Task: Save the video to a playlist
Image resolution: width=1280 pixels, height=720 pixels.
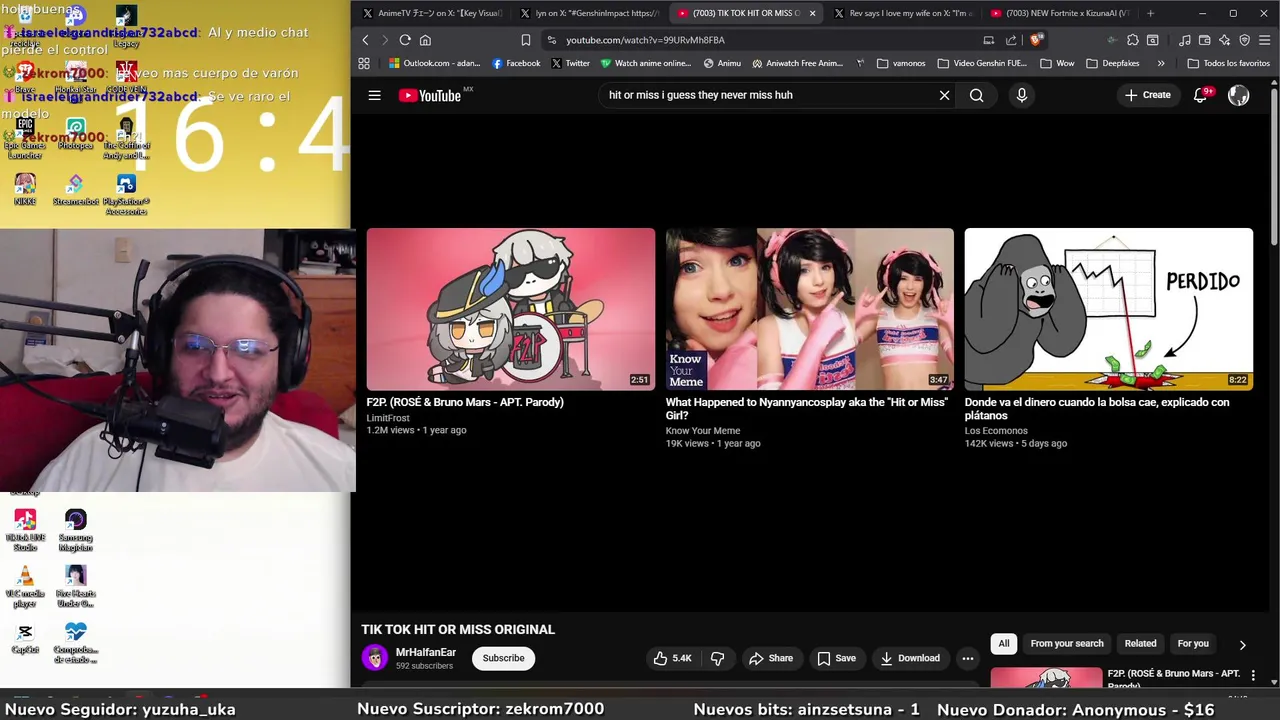Action: (x=836, y=658)
